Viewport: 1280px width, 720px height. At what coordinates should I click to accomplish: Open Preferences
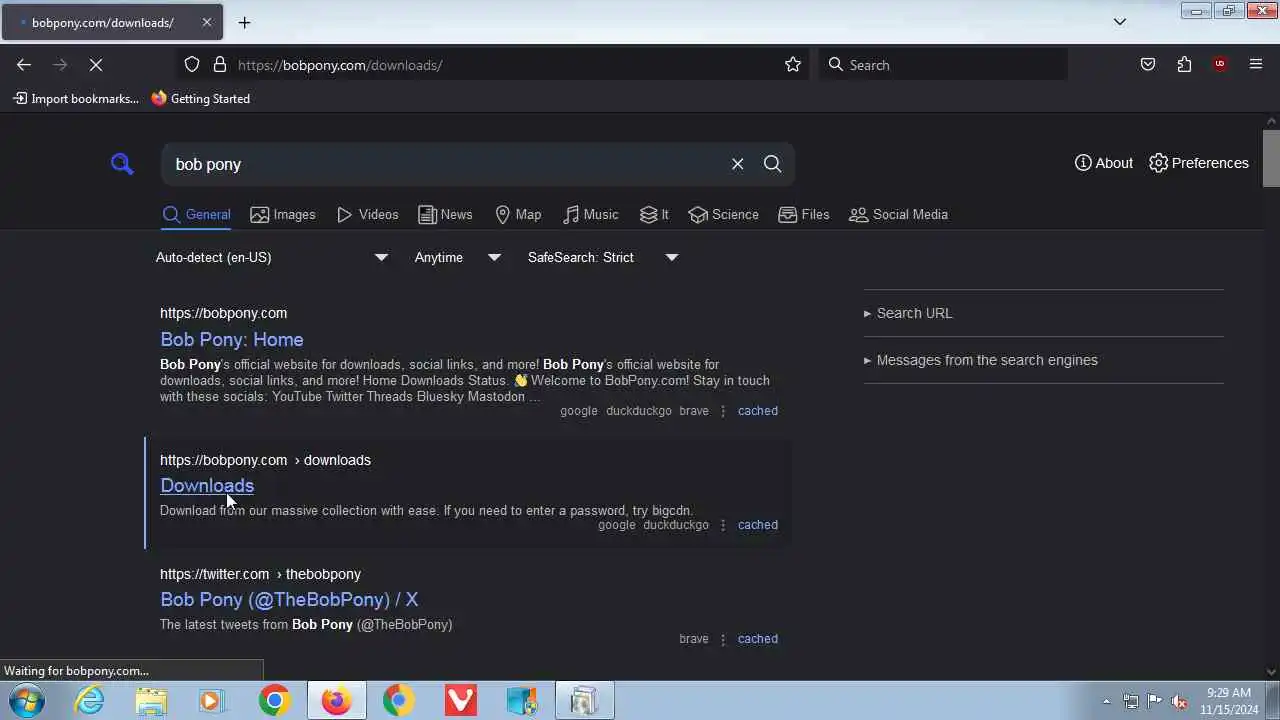click(x=1199, y=163)
